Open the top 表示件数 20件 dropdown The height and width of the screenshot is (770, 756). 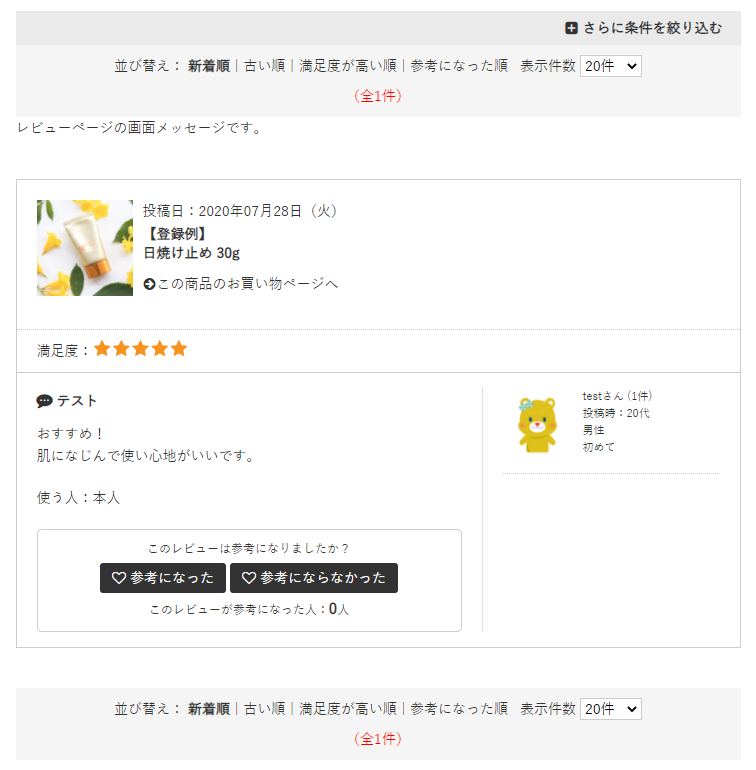point(610,66)
